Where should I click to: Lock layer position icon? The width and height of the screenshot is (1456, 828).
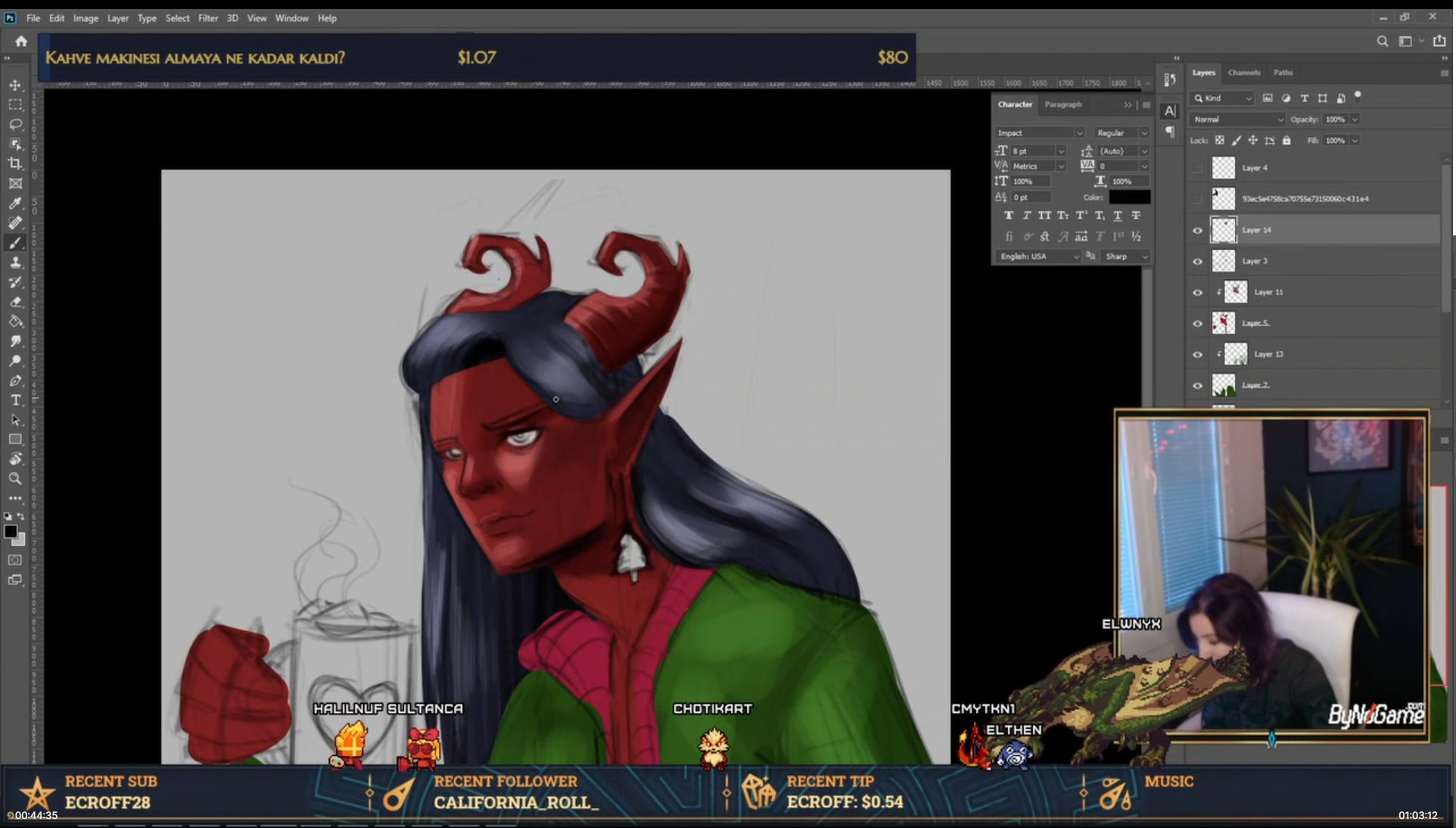coord(1252,140)
